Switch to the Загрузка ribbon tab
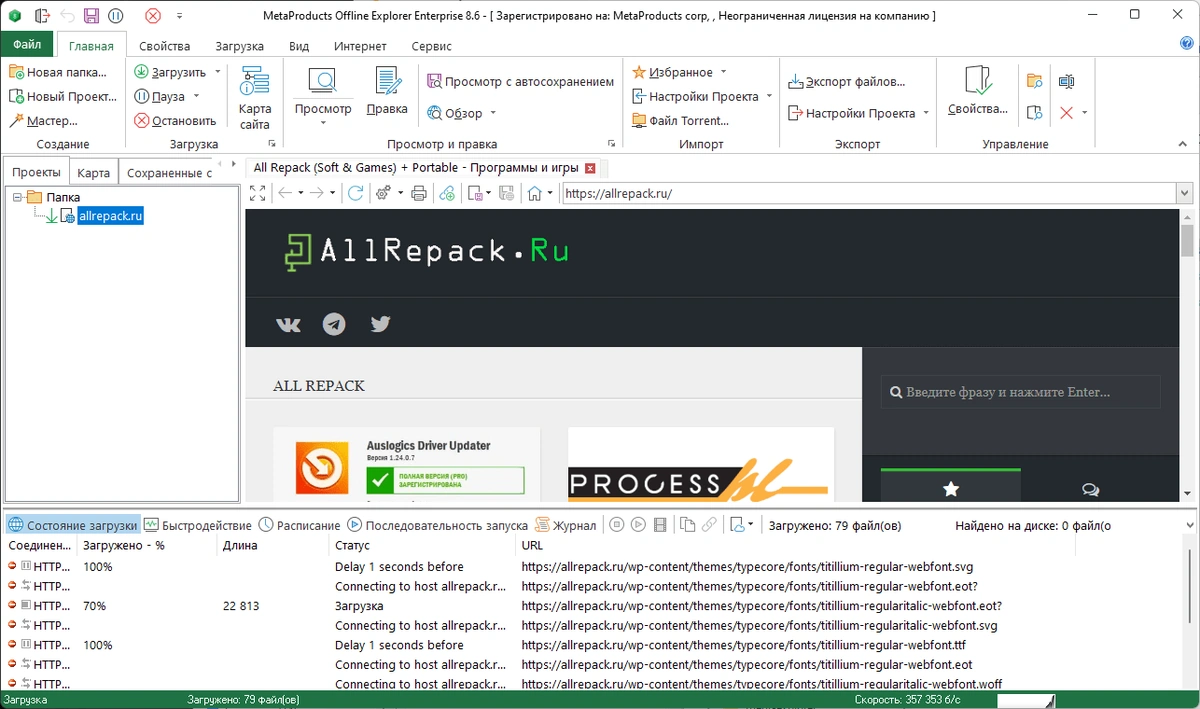The height and width of the screenshot is (709, 1200). (239, 46)
